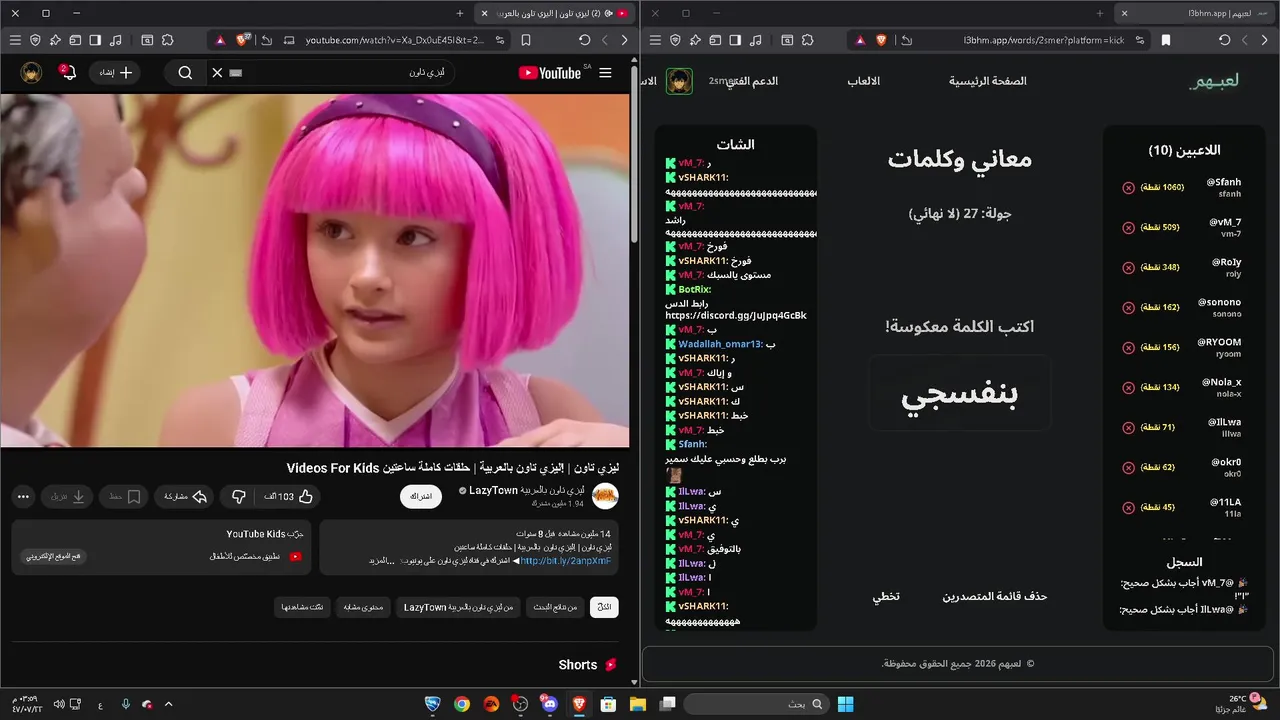Open YouTube account avatar menu
Viewport: 1280px width, 720px height.
32,73
